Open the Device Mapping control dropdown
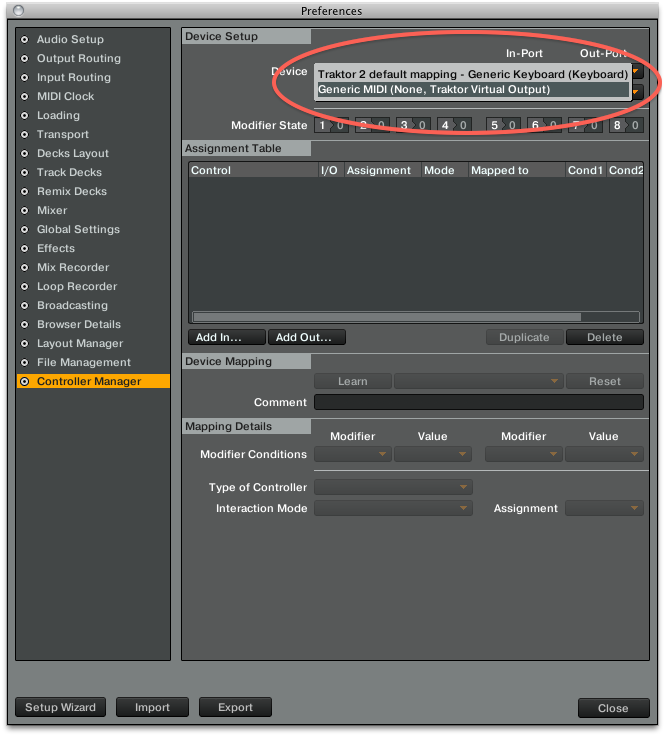Viewport: 665px width, 736px height. click(x=479, y=381)
